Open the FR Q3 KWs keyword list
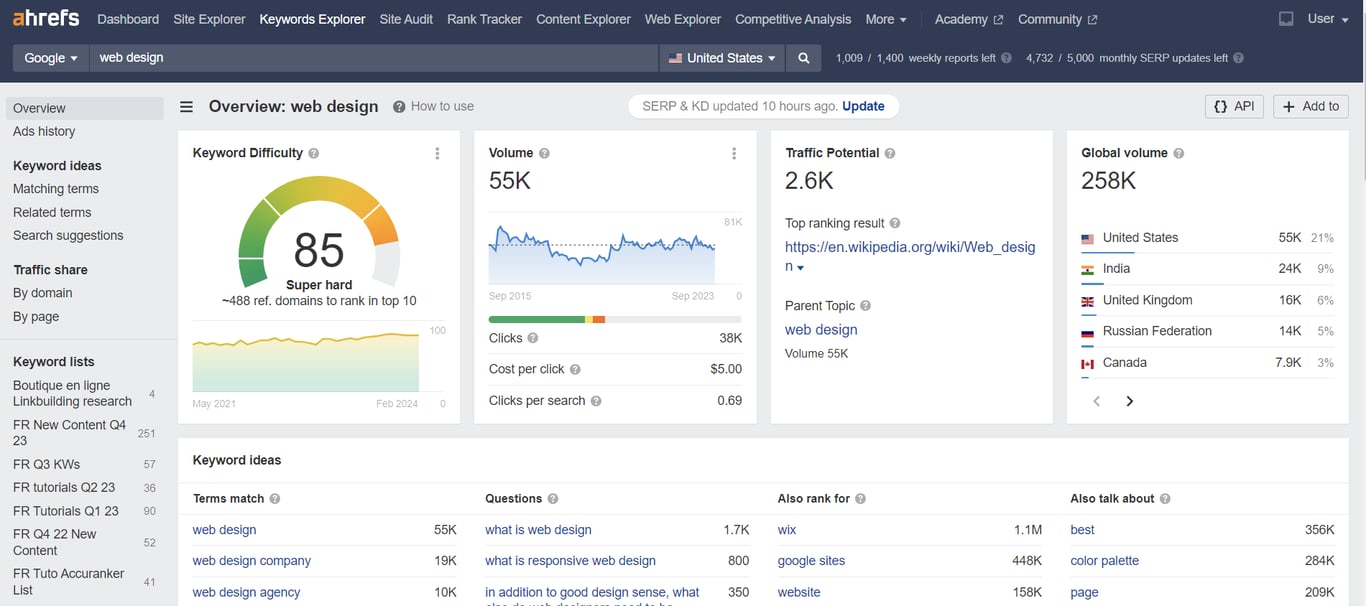Viewport: 1366px width, 606px height. point(44,463)
